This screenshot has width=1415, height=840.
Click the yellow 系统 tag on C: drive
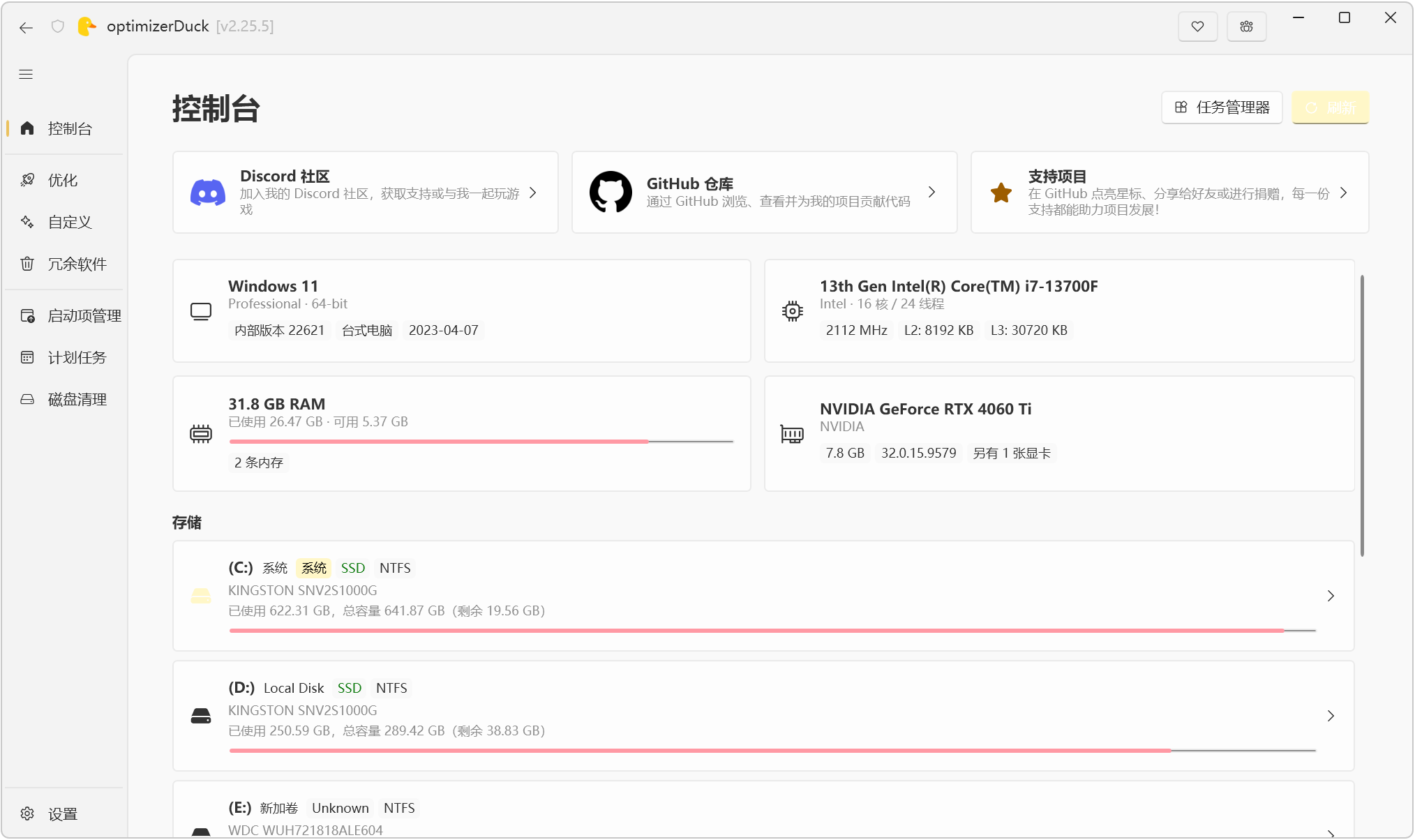[314, 568]
